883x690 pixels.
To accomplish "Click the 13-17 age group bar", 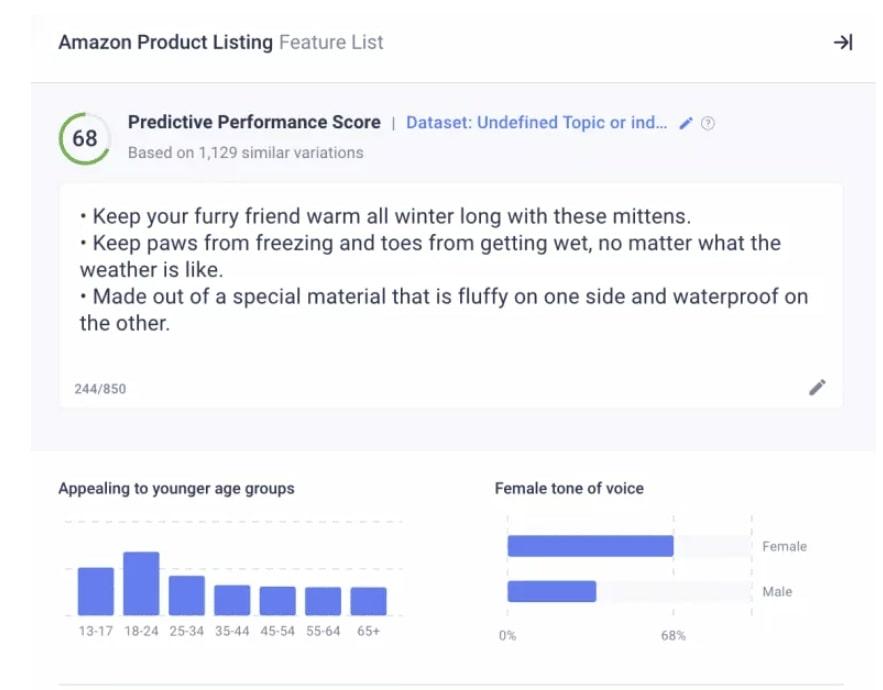I will pyautogui.click(x=96, y=591).
